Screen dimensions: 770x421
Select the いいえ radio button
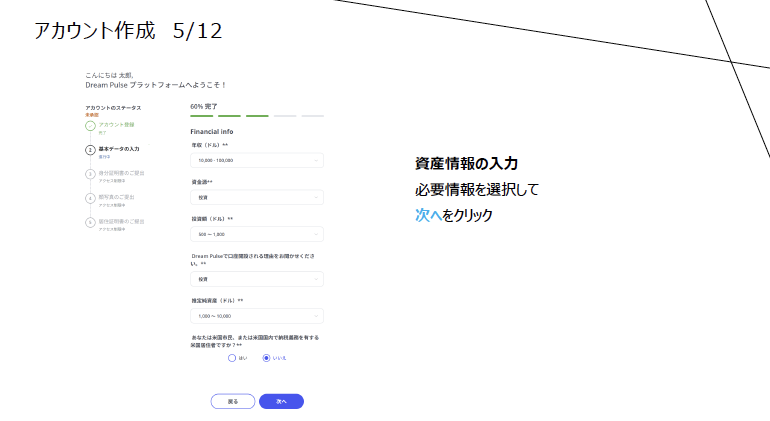click(x=266, y=357)
